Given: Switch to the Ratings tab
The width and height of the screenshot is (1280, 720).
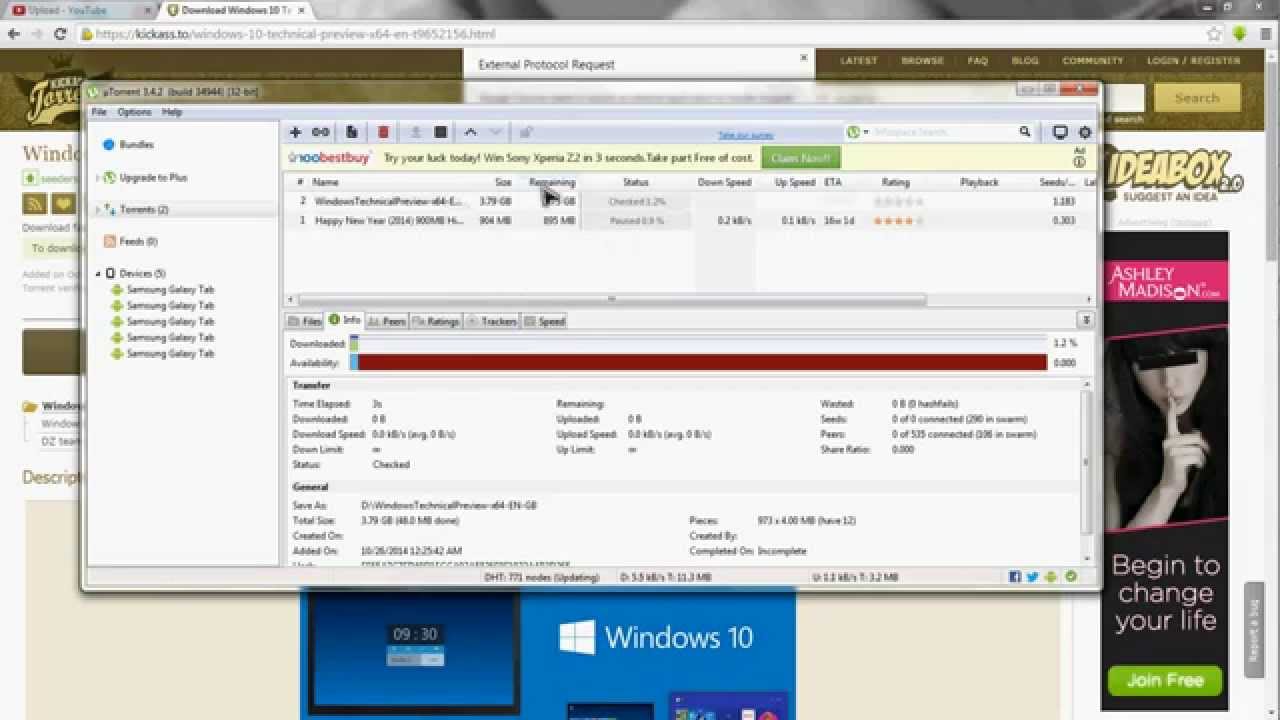Looking at the screenshot, I should [435, 321].
